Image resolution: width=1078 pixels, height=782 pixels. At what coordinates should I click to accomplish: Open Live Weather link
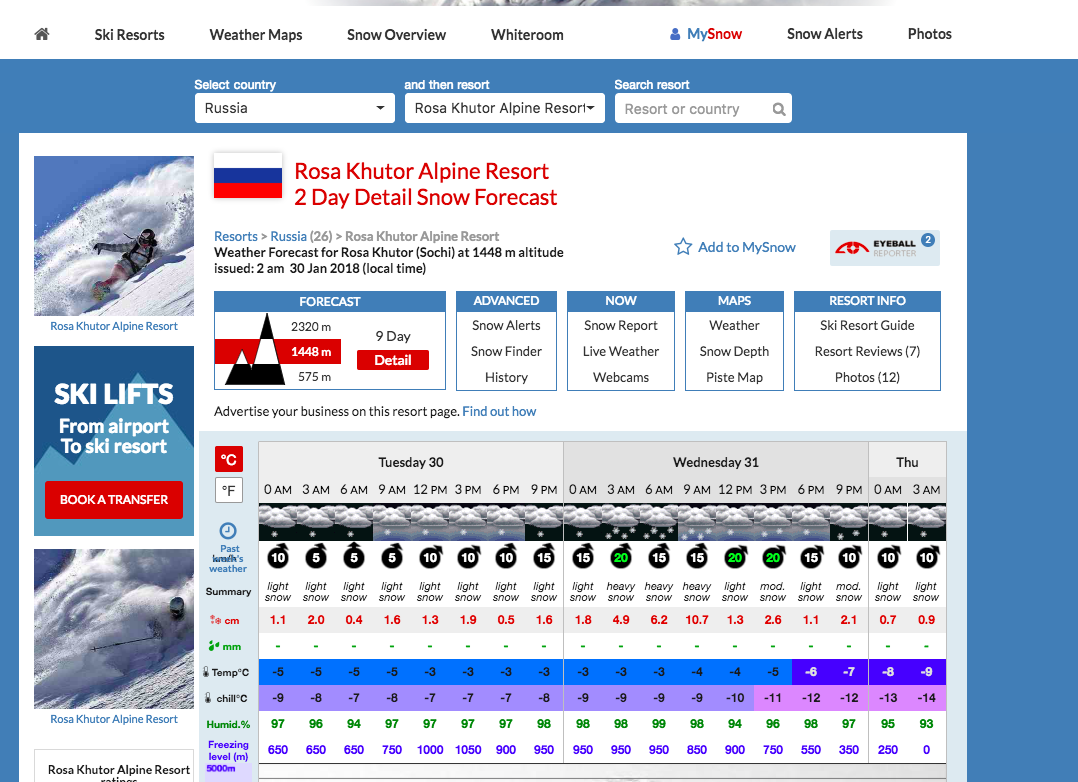point(621,351)
